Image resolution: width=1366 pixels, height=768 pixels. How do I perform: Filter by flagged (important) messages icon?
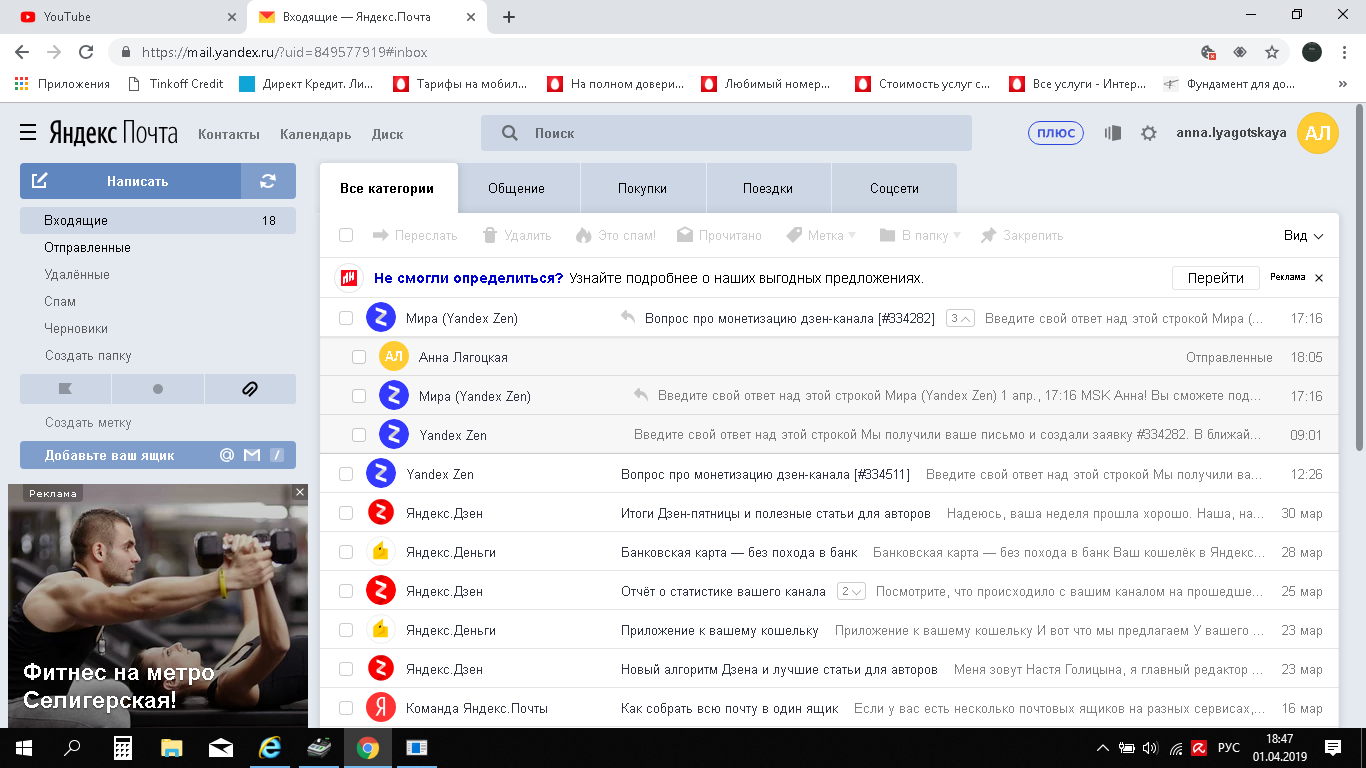[x=65, y=389]
